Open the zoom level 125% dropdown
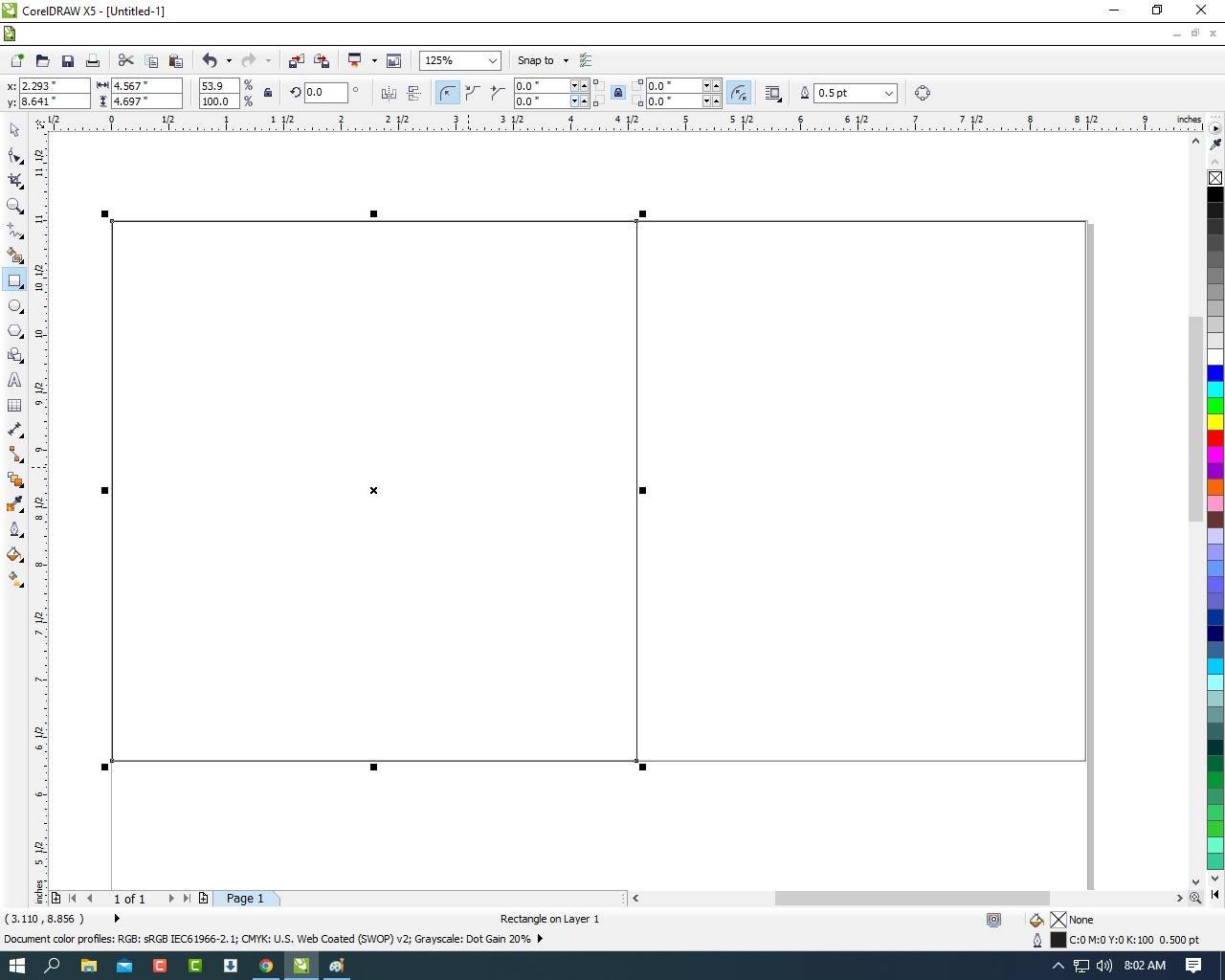 click(492, 60)
